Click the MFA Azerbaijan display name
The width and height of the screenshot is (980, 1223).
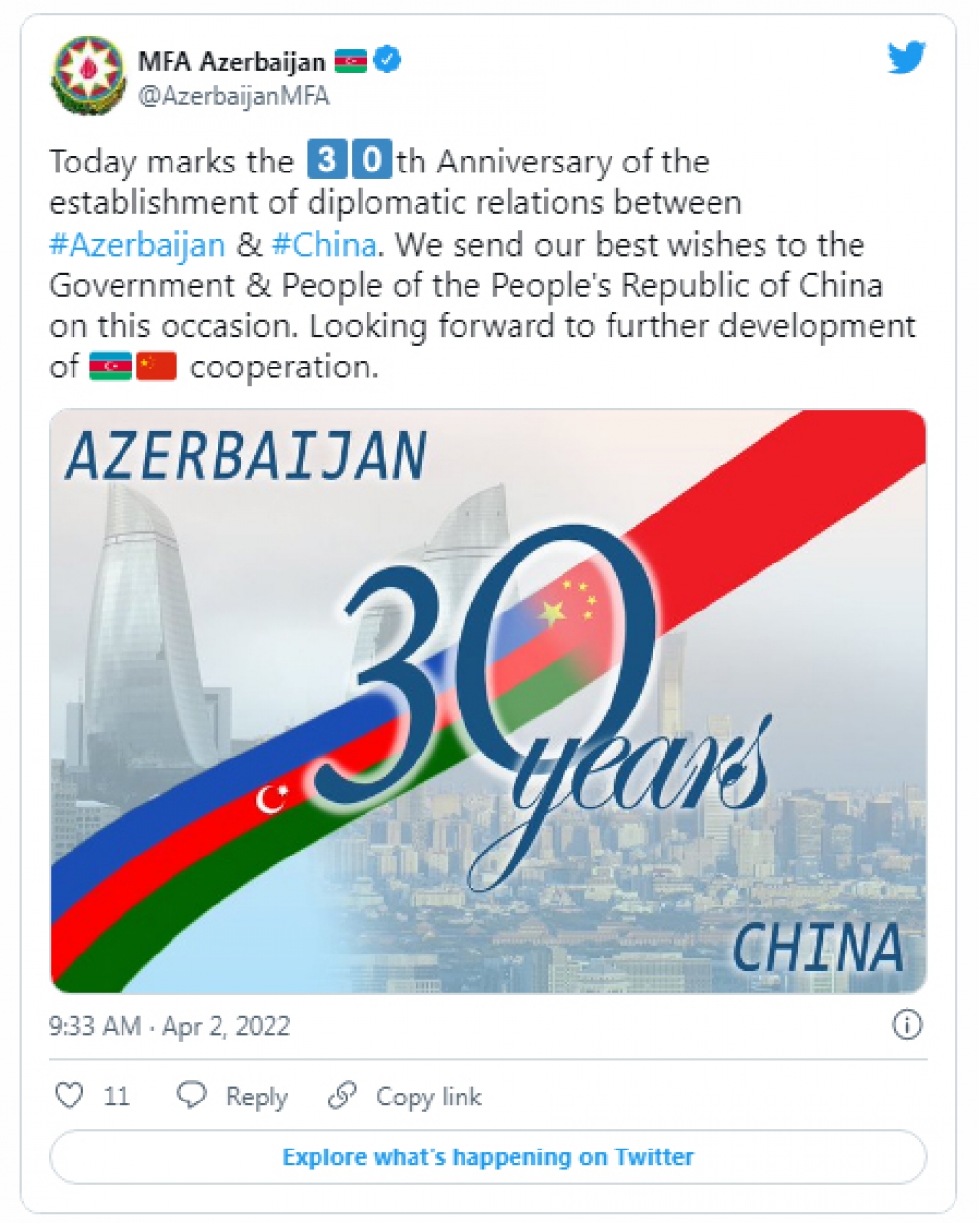(x=231, y=61)
